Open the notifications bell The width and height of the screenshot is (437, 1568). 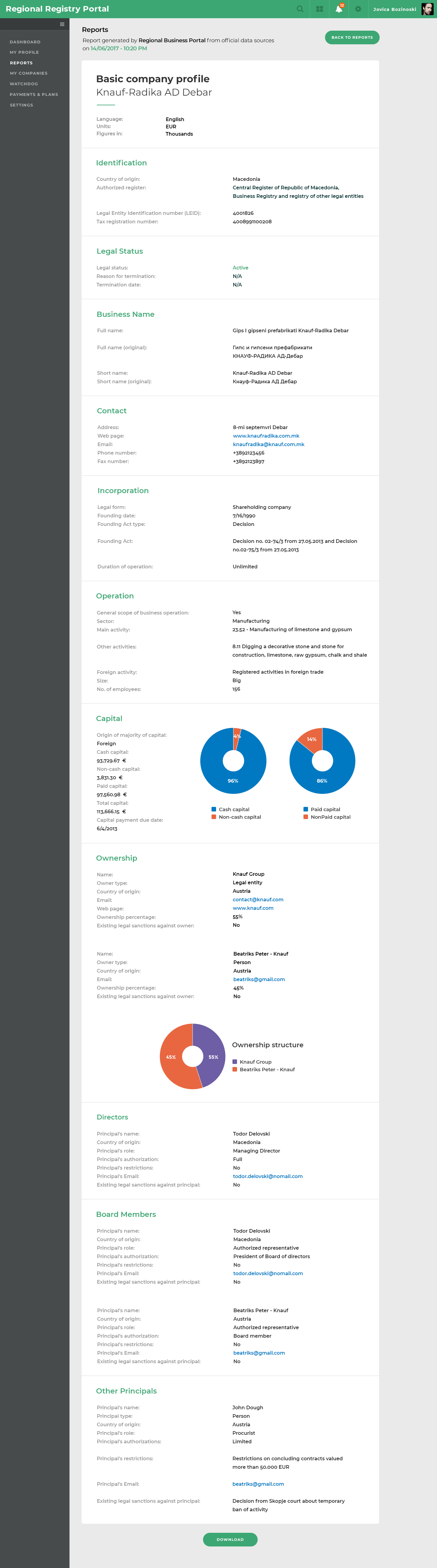tap(338, 9)
